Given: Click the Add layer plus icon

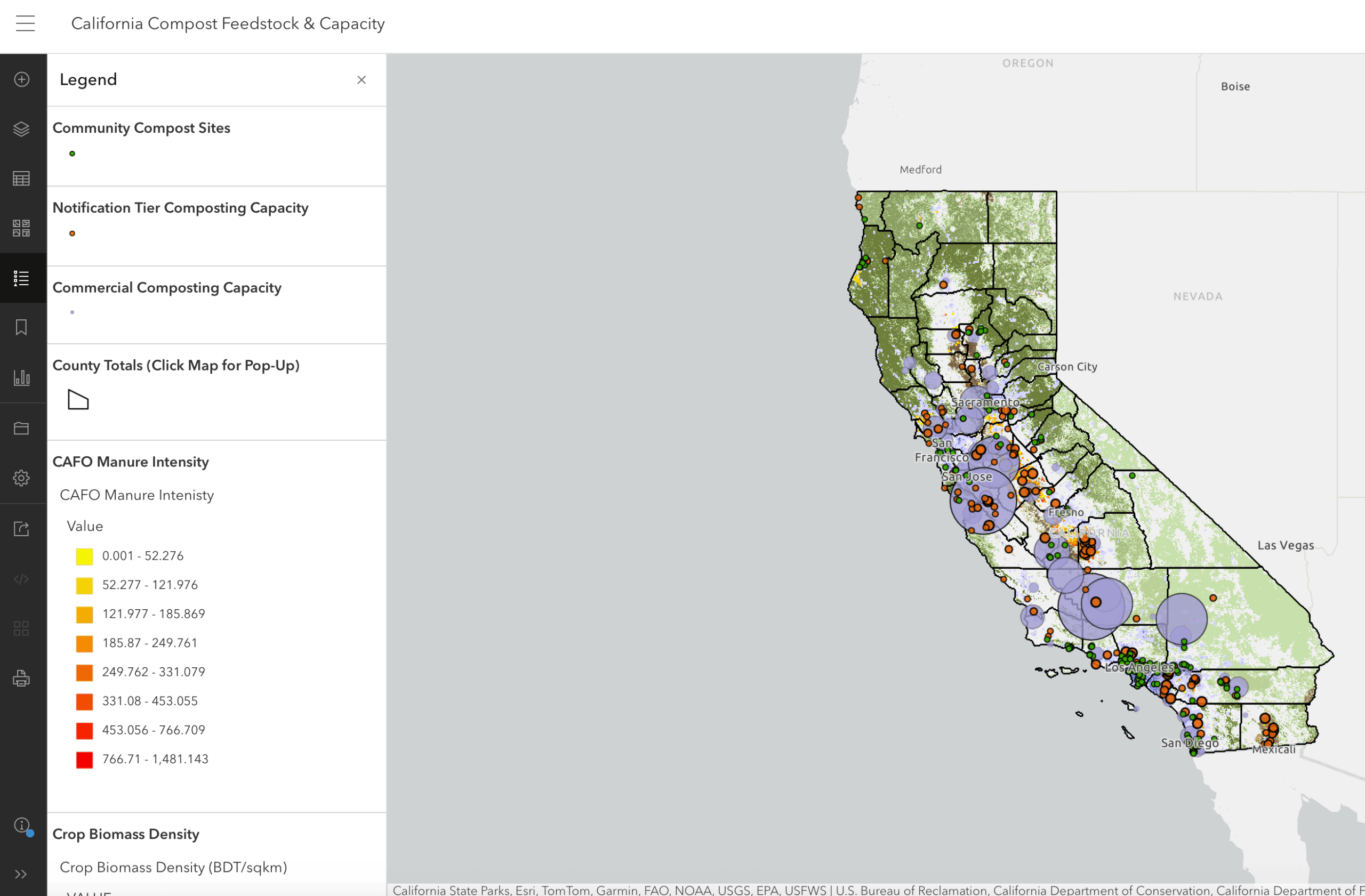Looking at the screenshot, I should [x=22, y=79].
